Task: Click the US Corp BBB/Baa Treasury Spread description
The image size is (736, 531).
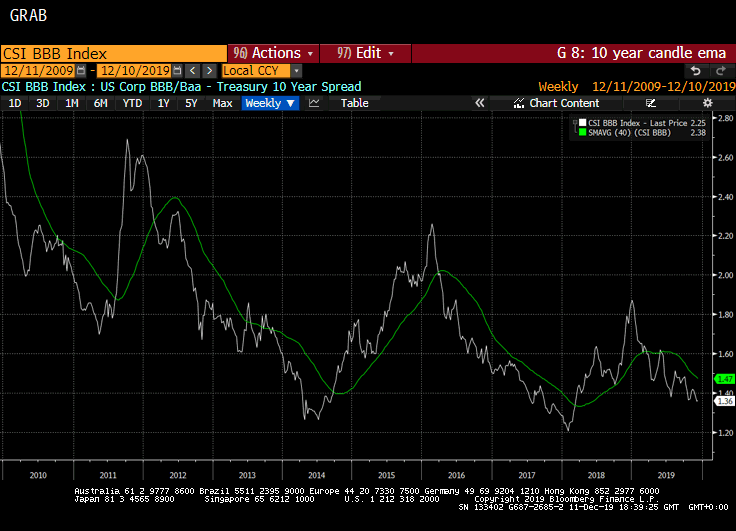Action: (x=231, y=87)
